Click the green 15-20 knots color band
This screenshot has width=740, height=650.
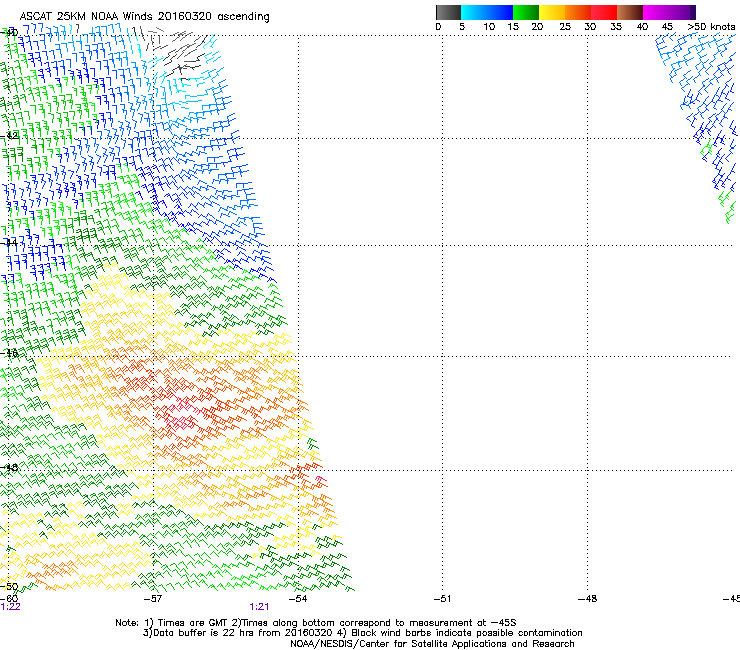526,12
